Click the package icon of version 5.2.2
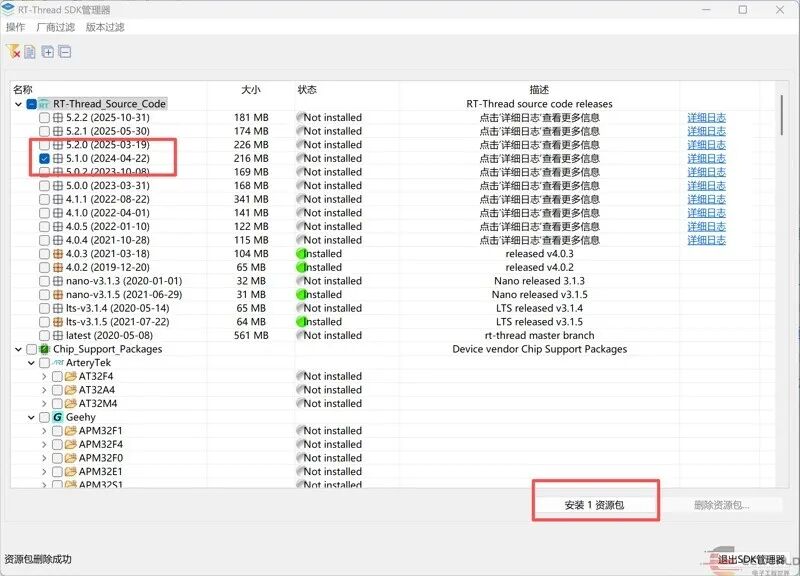 click(x=58, y=118)
